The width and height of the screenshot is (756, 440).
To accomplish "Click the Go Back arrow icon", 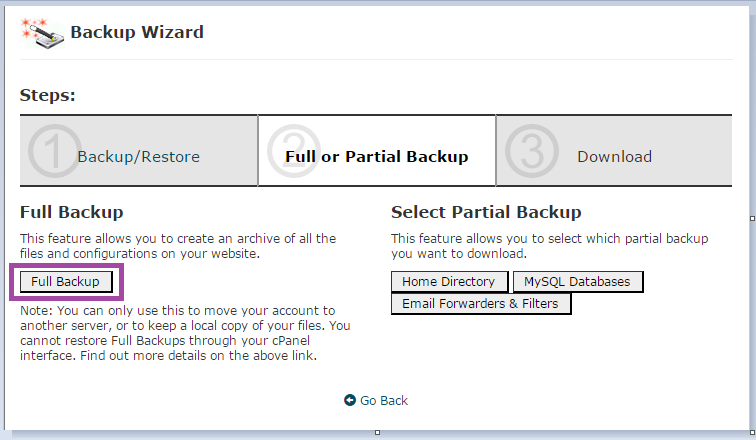I will click(350, 400).
